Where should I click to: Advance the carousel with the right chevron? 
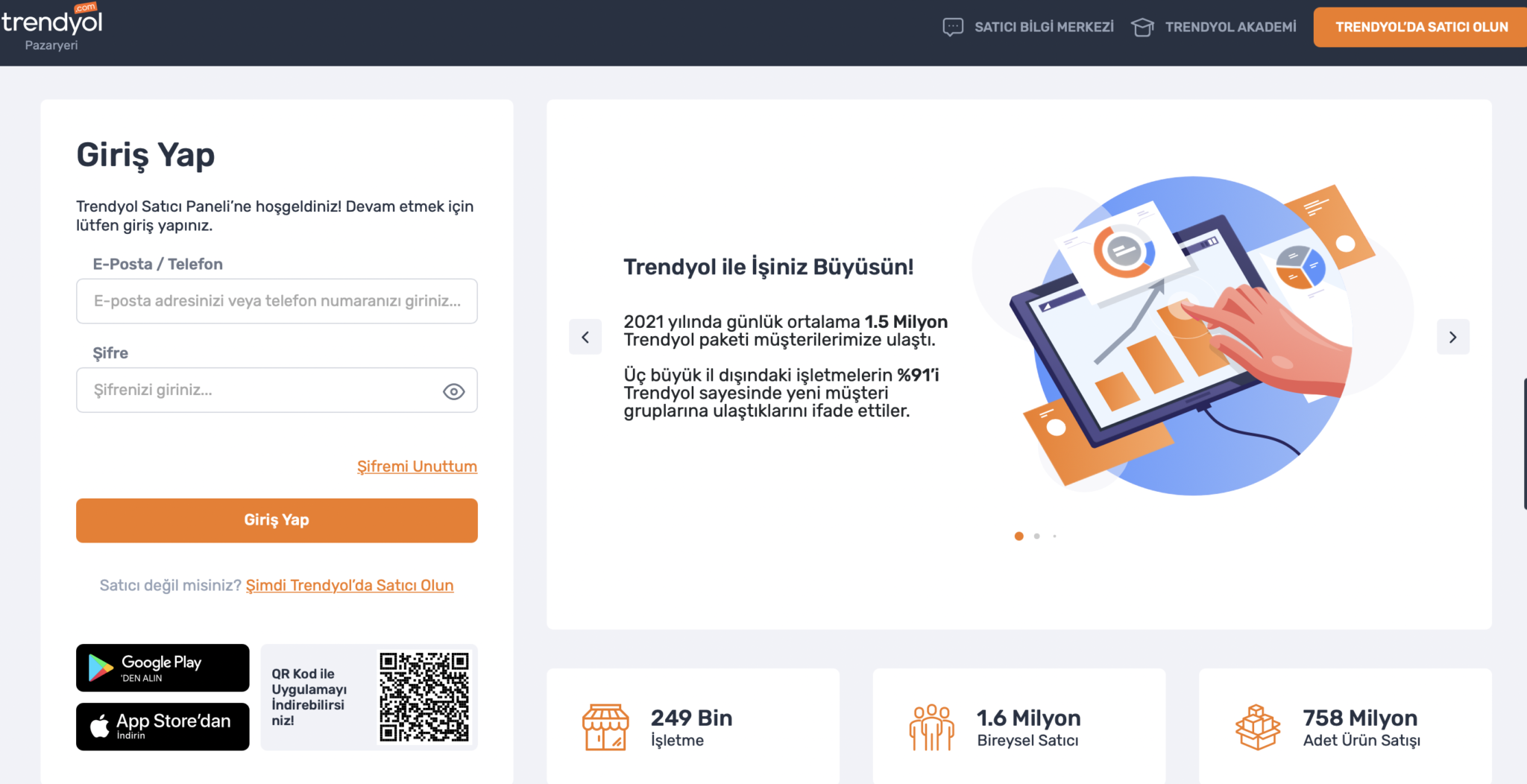coord(1452,337)
